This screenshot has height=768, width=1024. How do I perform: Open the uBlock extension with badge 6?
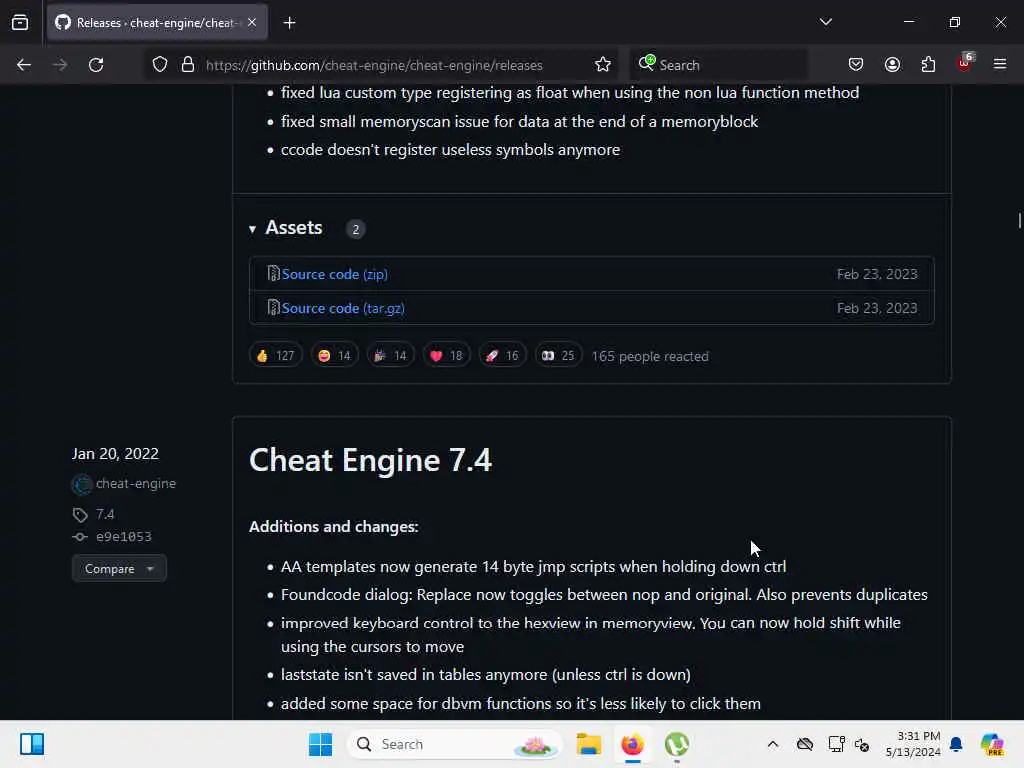(965, 63)
